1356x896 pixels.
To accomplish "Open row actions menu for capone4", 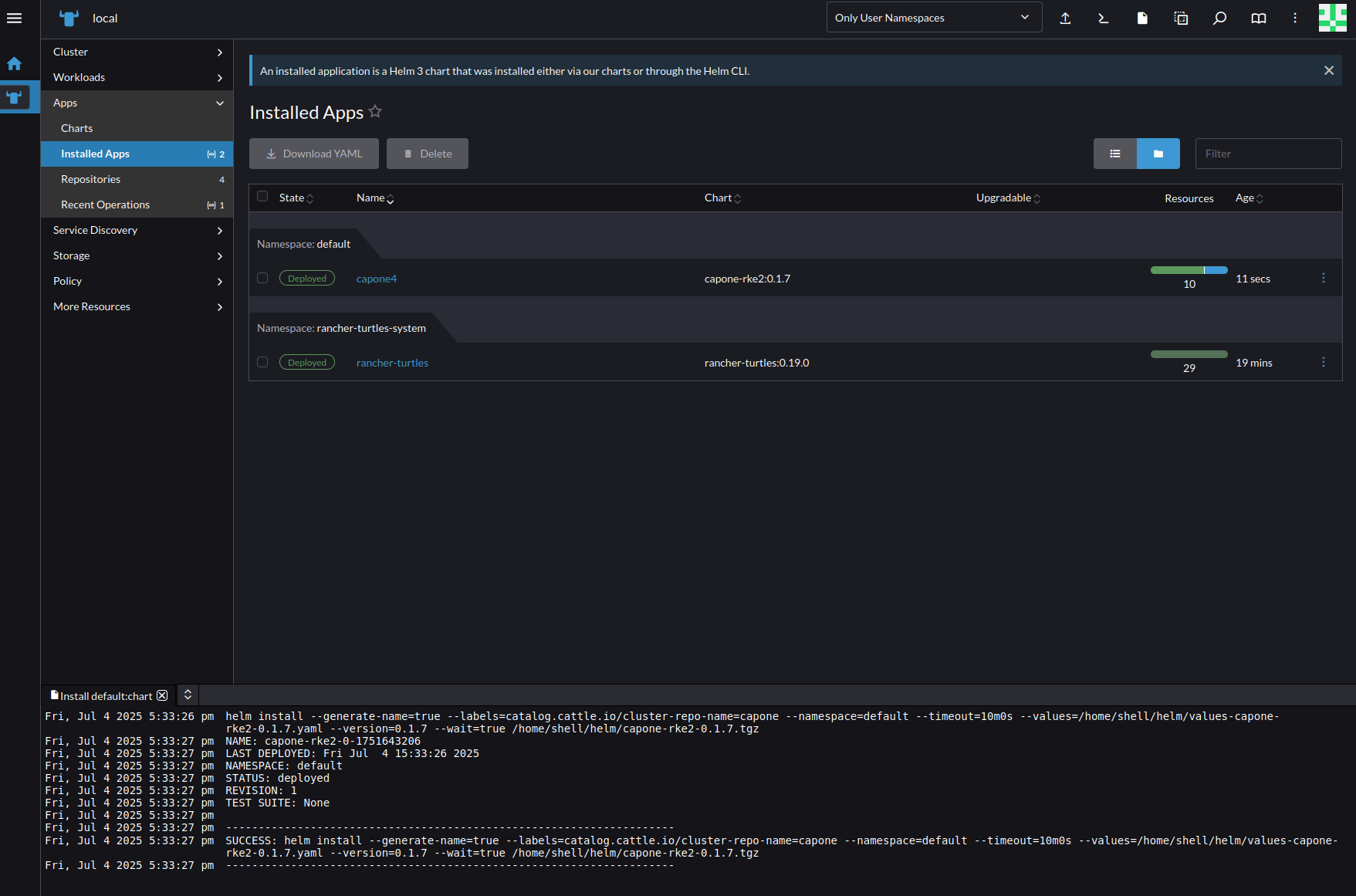I will pos(1324,278).
